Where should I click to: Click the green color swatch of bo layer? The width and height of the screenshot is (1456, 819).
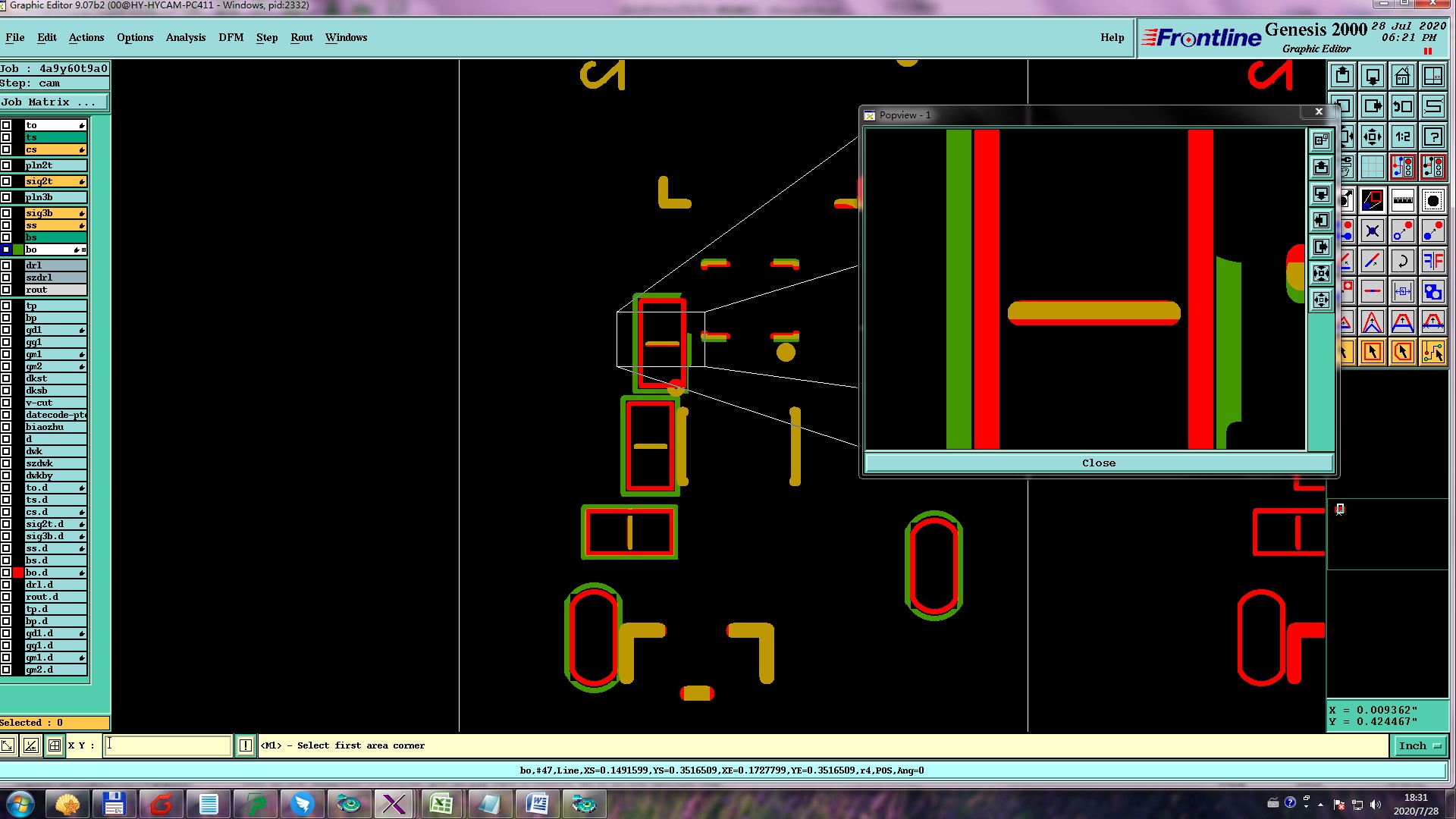[x=18, y=249]
